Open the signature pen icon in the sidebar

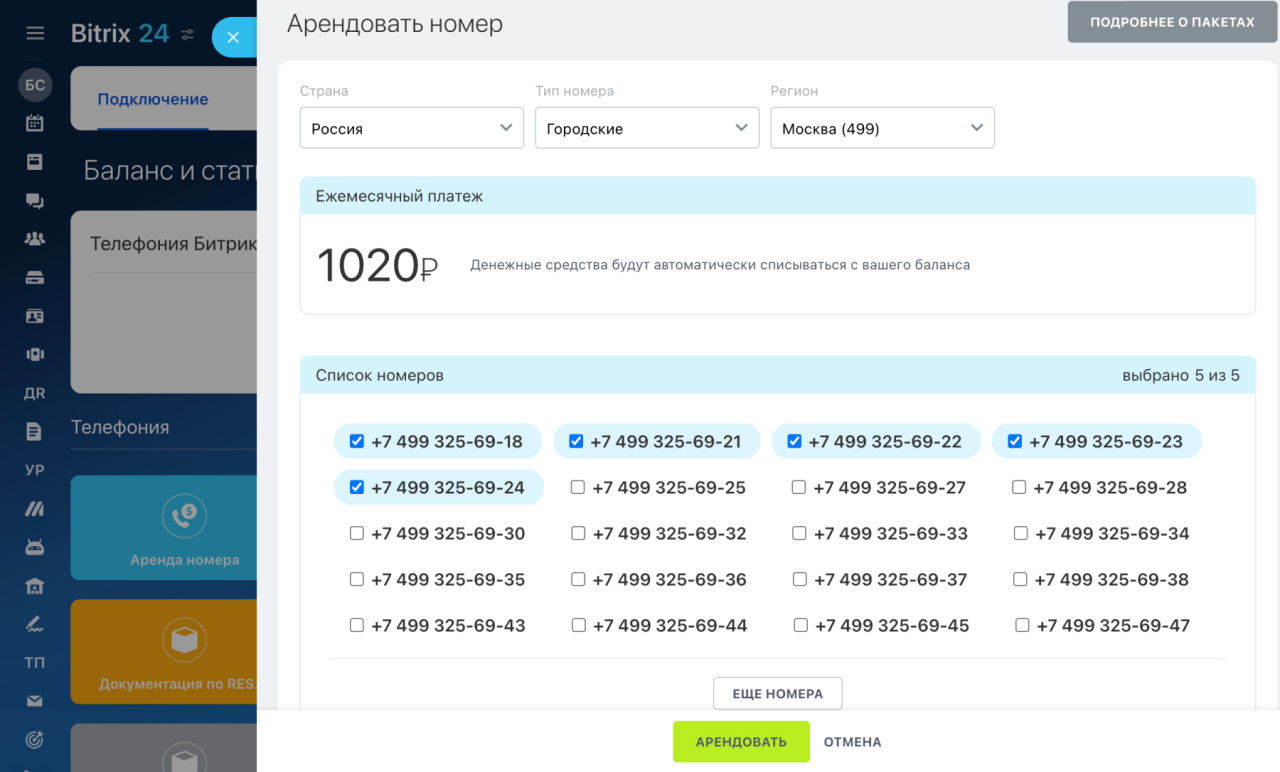coord(35,624)
